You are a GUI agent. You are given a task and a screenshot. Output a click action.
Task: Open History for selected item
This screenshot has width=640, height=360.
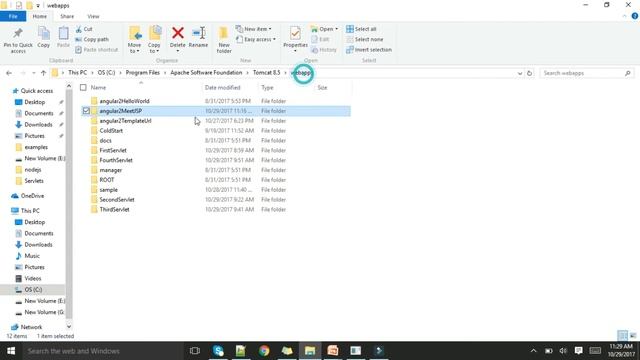point(324,50)
